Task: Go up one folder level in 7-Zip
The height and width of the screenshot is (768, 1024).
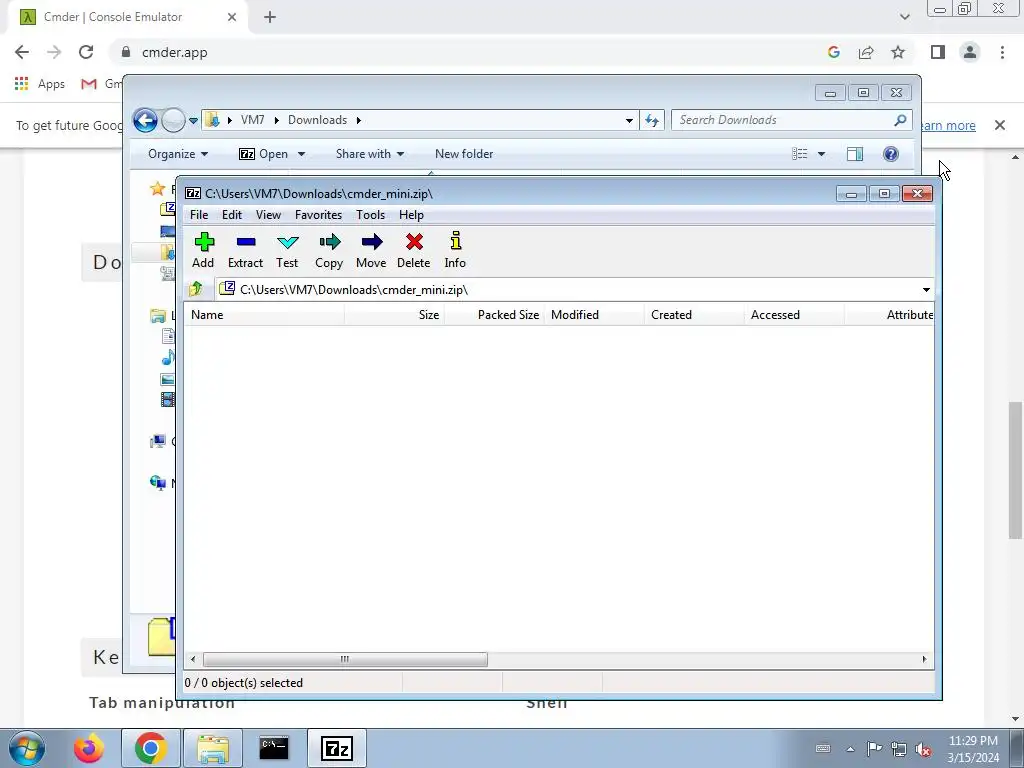Action: coord(195,289)
